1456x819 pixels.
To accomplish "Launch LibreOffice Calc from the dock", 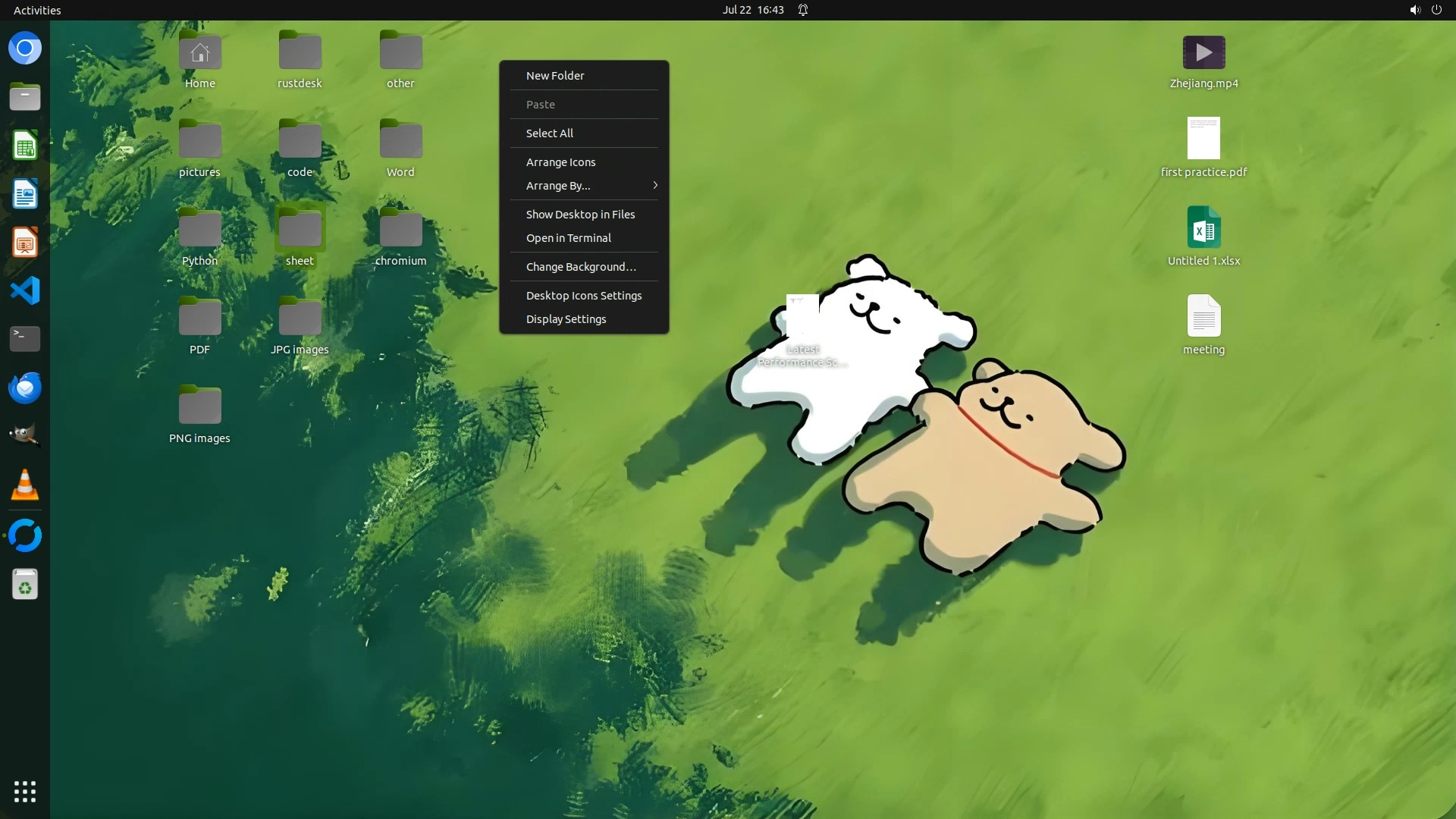I will click(25, 146).
